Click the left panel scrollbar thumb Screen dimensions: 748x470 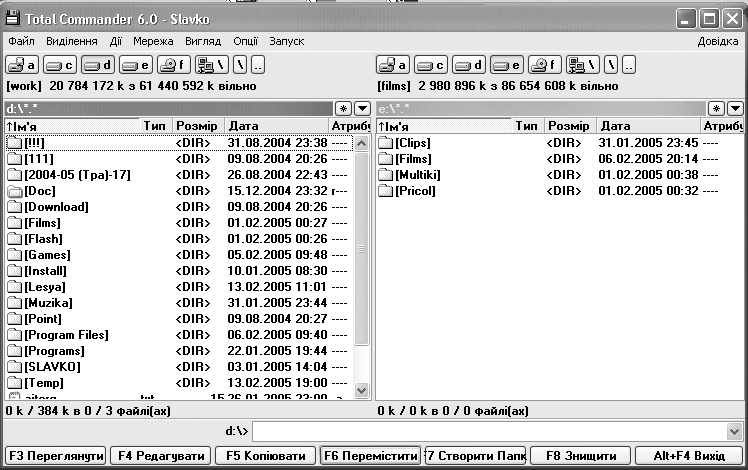coord(362,248)
